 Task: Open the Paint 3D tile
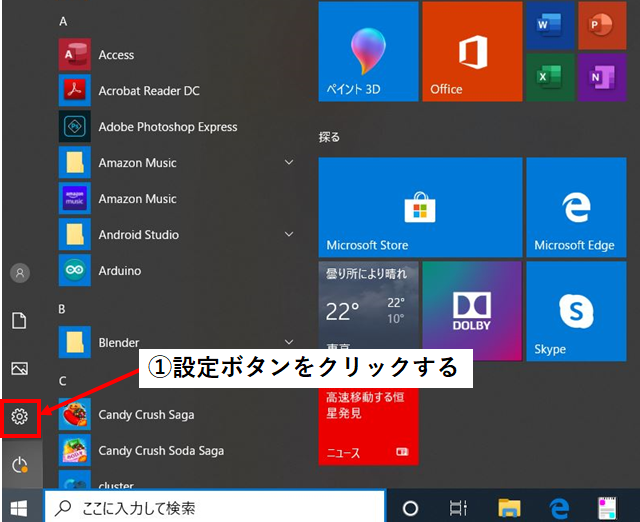368,51
